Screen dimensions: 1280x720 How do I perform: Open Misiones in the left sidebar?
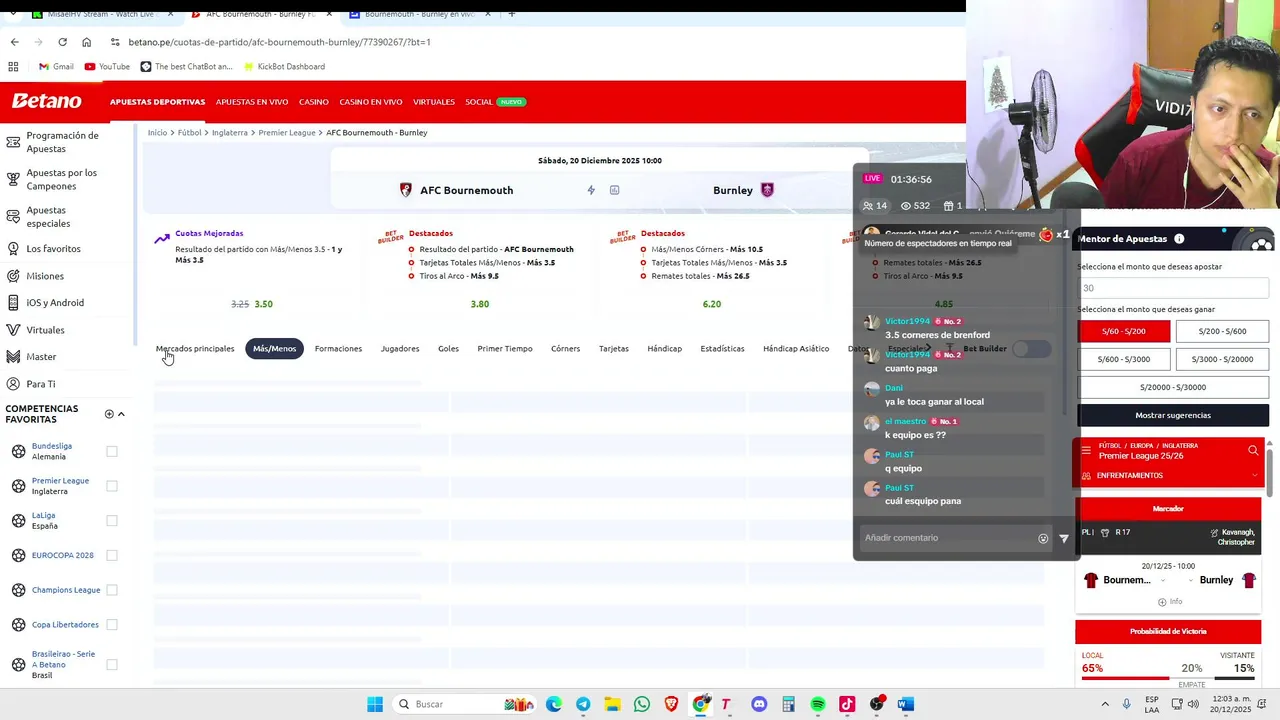45,276
